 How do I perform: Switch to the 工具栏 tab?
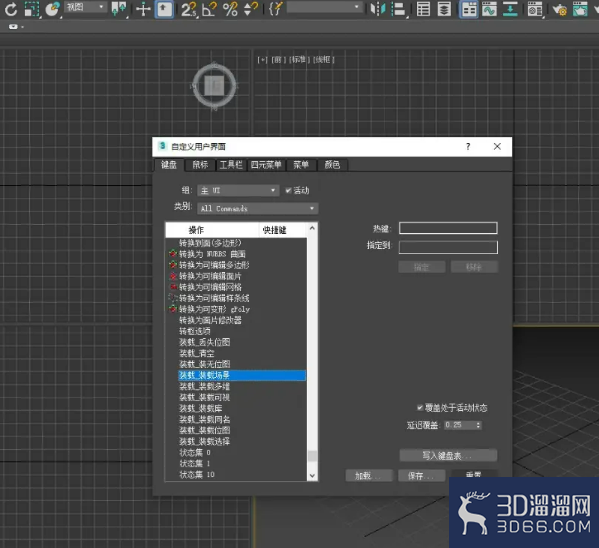coord(231,165)
